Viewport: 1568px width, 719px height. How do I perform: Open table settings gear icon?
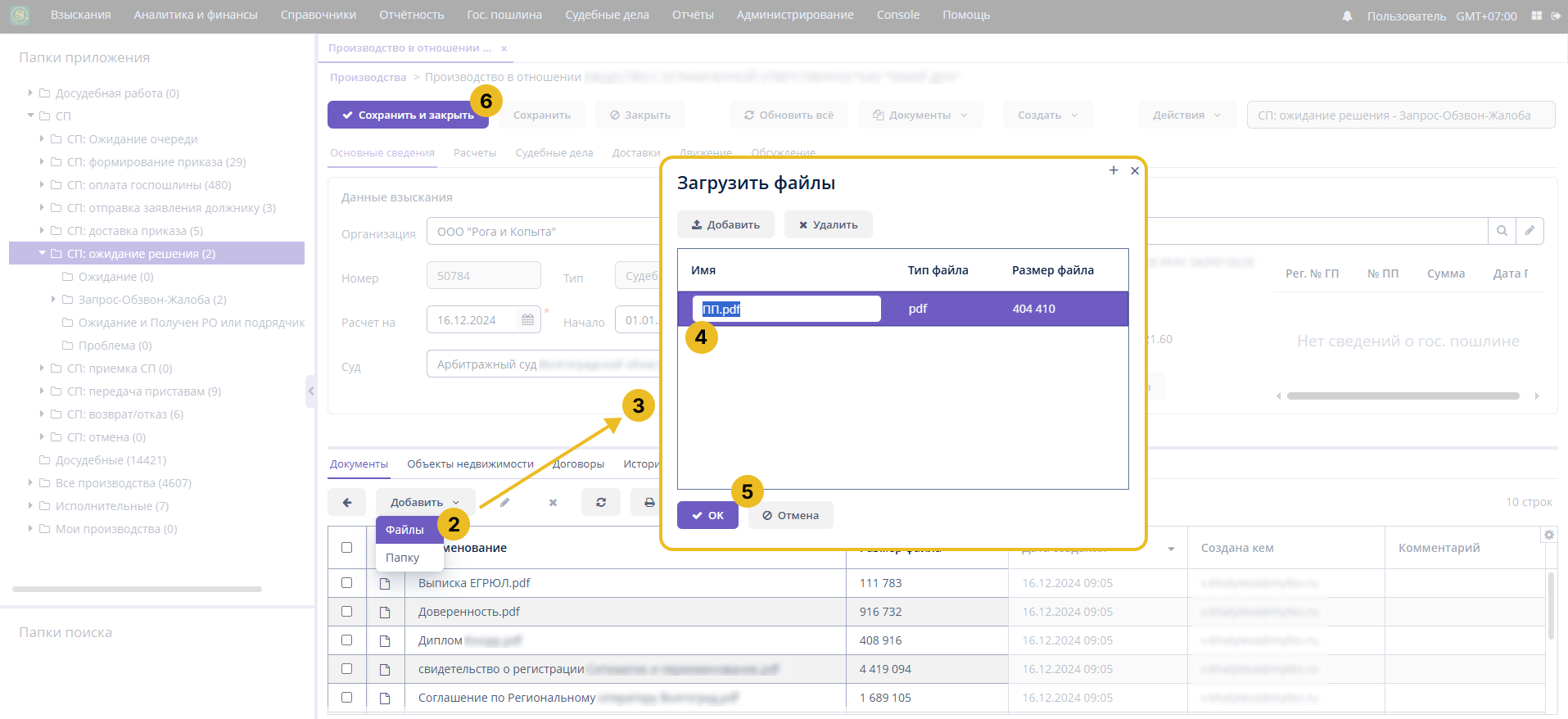coord(1548,535)
